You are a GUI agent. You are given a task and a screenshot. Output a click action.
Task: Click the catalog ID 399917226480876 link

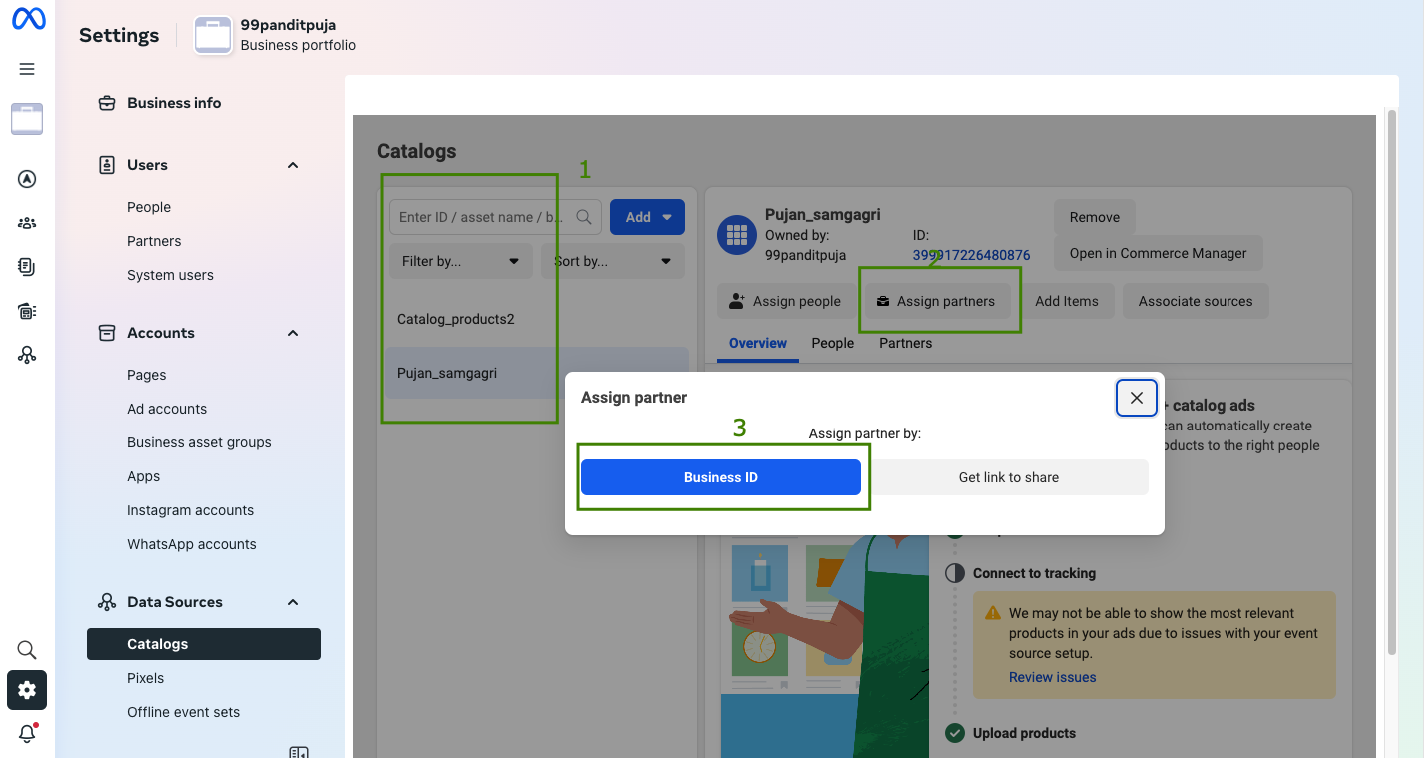click(x=971, y=255)
